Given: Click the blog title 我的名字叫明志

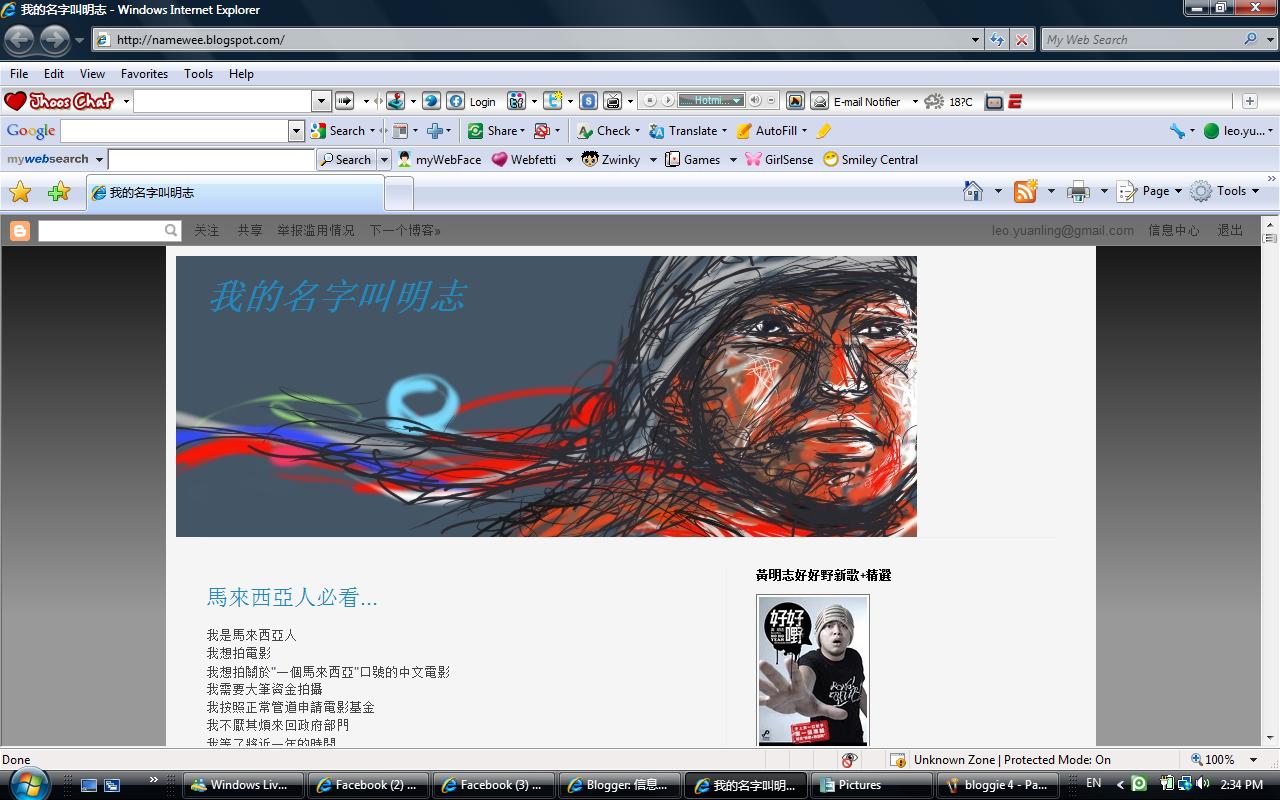Looking at the screenshot, I should pos(337,296).
